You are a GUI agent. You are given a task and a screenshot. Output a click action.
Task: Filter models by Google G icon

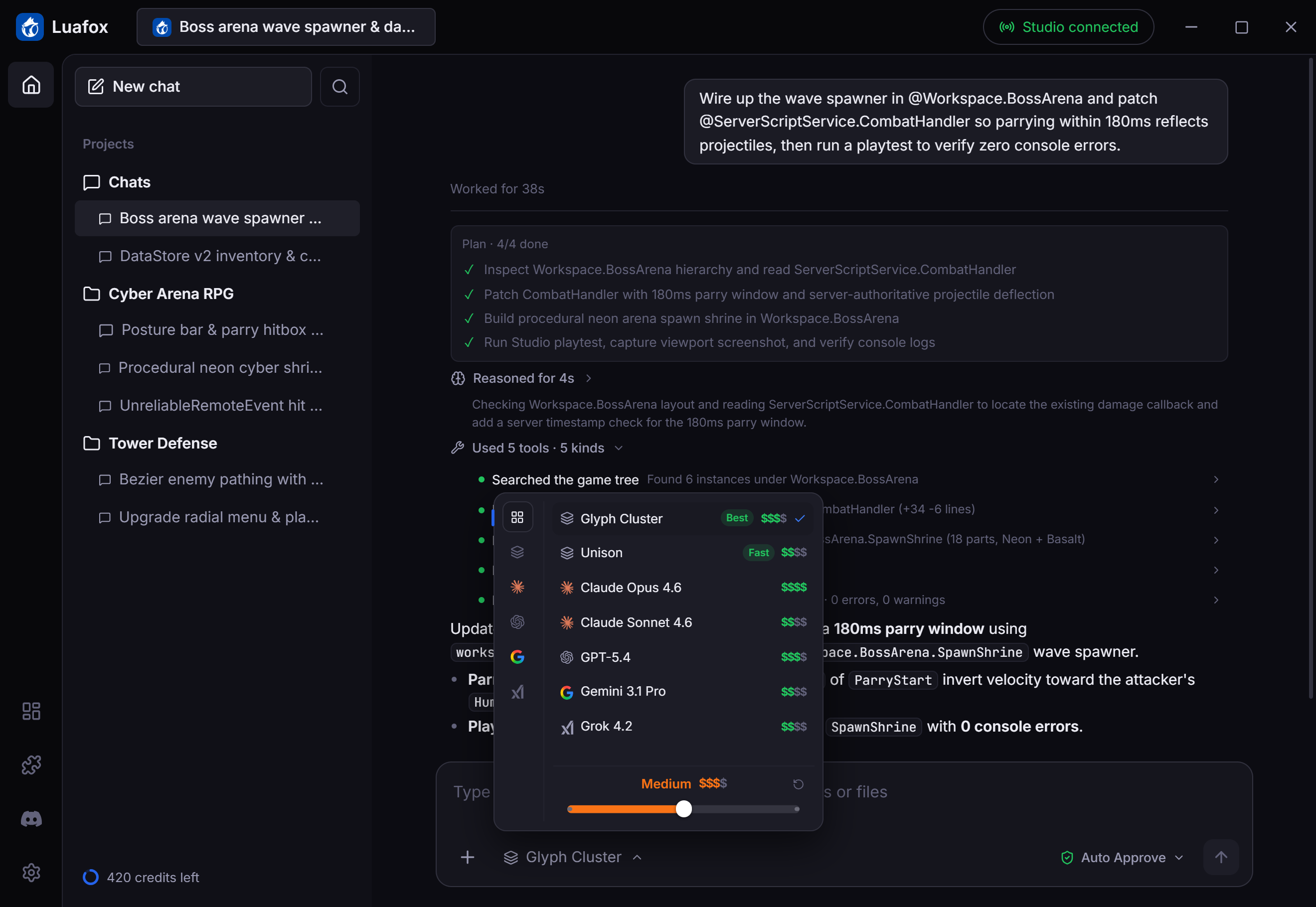(x=517, y=657)
